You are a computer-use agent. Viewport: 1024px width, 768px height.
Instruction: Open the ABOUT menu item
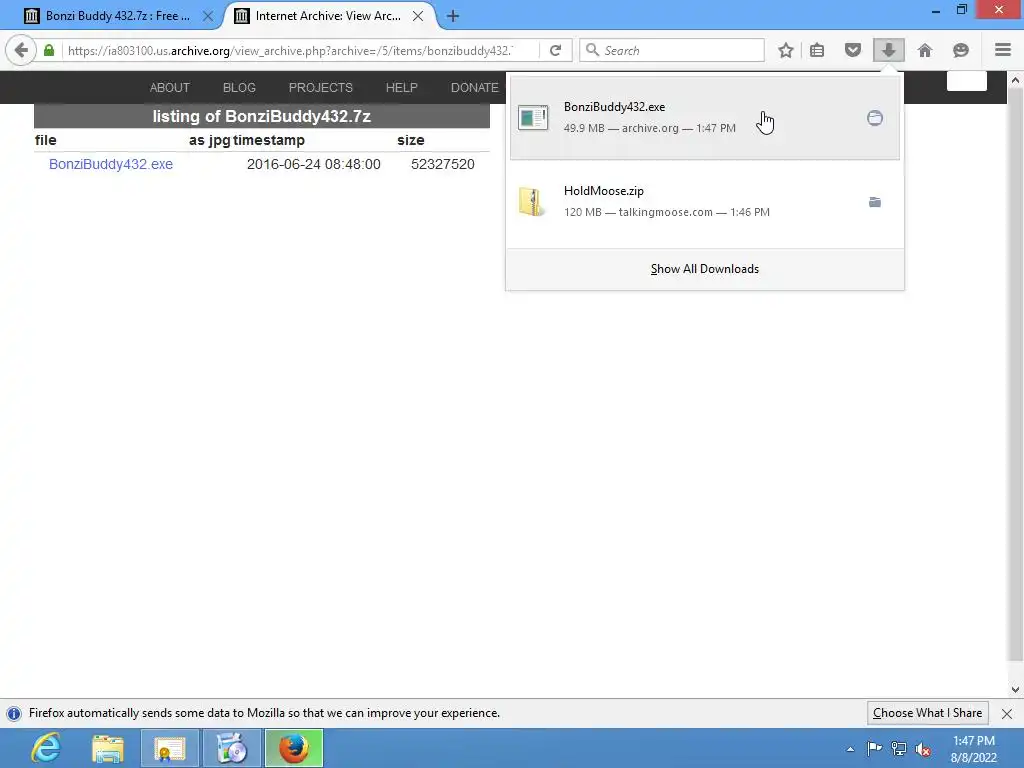[x=170, y=88]
